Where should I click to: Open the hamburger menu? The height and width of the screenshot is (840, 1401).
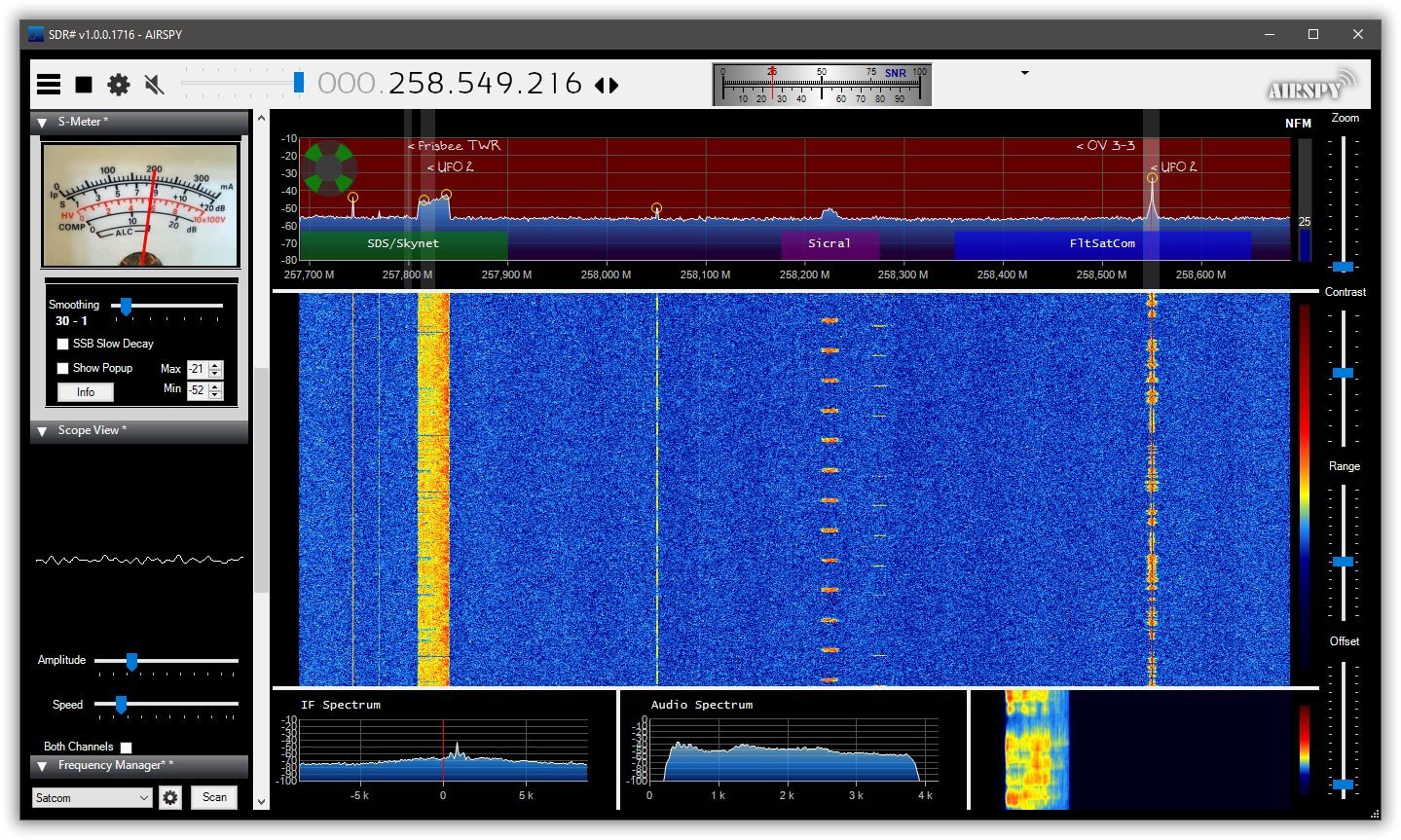(x=48, y=84)
